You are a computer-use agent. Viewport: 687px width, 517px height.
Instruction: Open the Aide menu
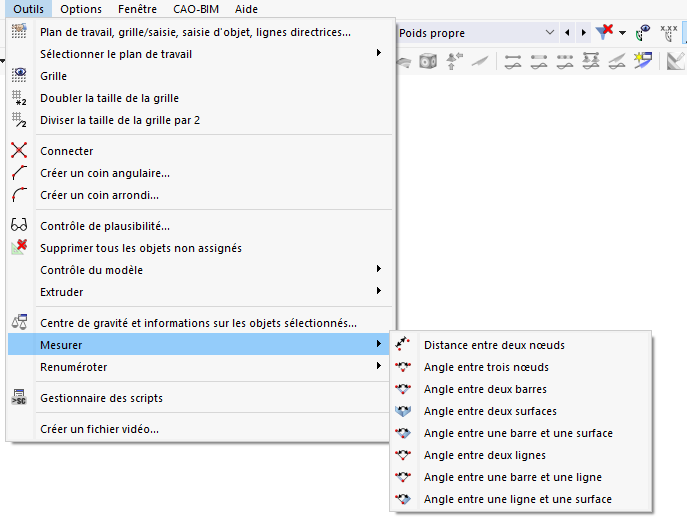coord(246,9)
